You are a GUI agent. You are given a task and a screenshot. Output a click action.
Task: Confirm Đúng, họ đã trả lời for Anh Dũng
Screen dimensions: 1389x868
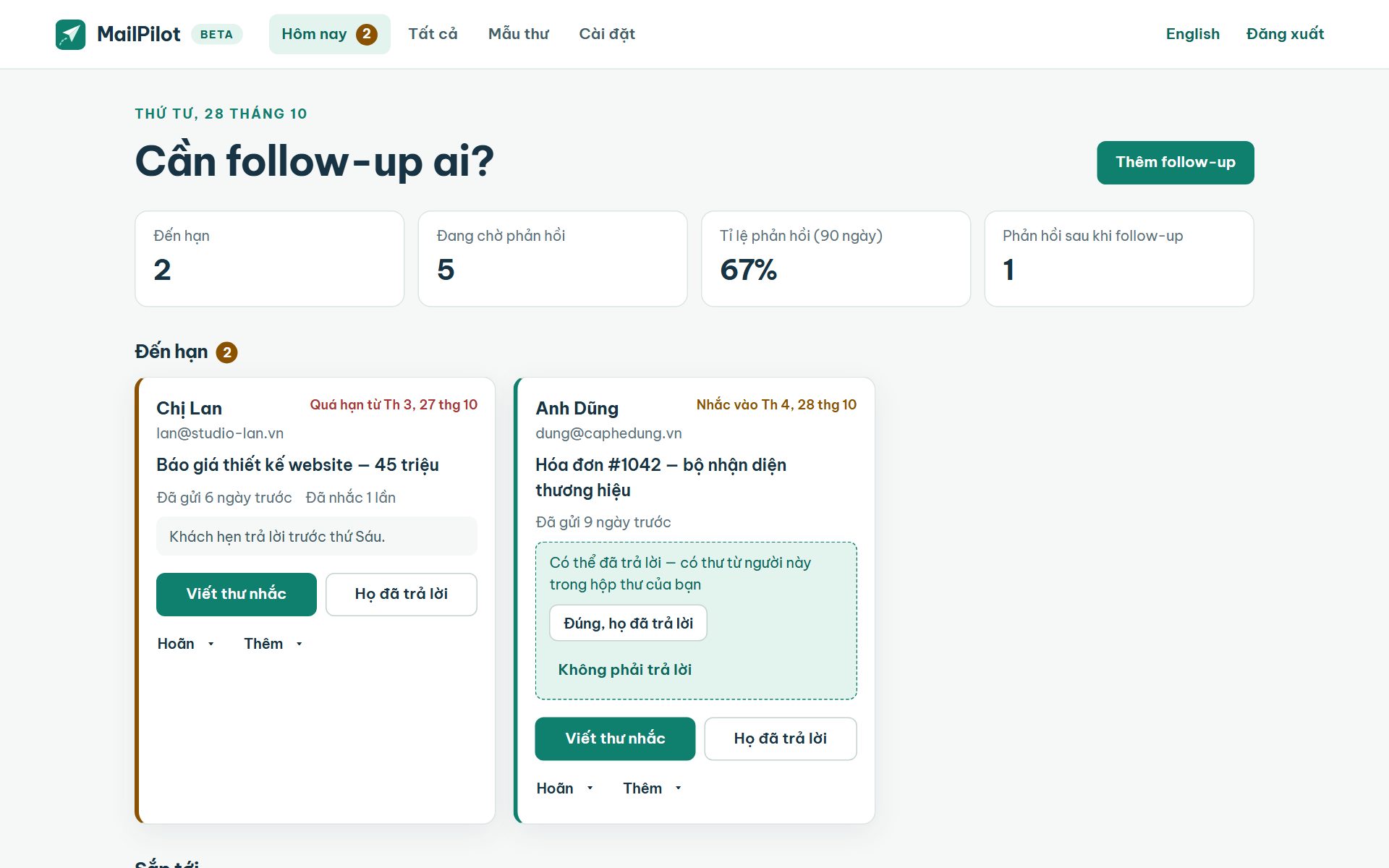point(628,624)
